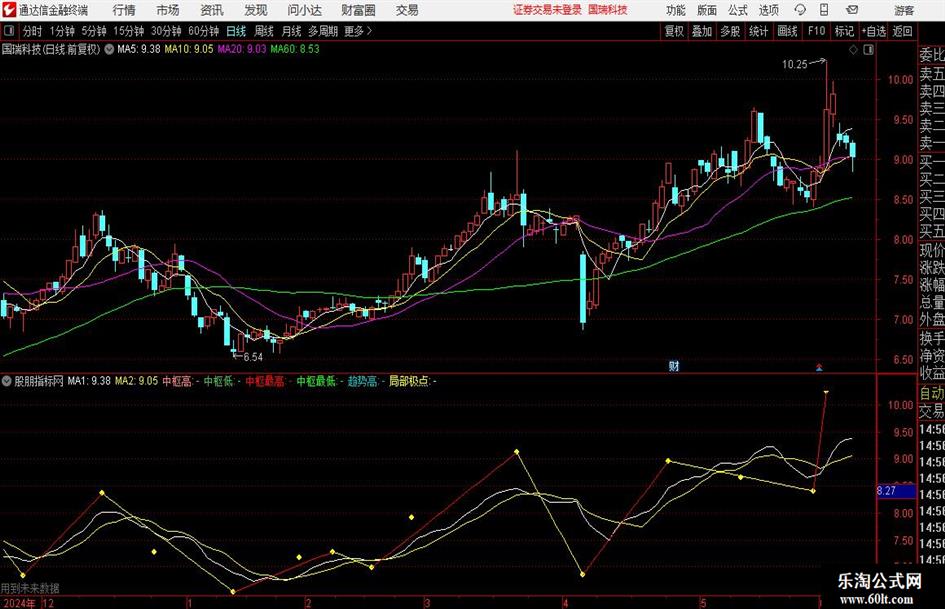Click the MA20: 9.03 label
This screenshot has width=945, height=609.
click(242, 49)
